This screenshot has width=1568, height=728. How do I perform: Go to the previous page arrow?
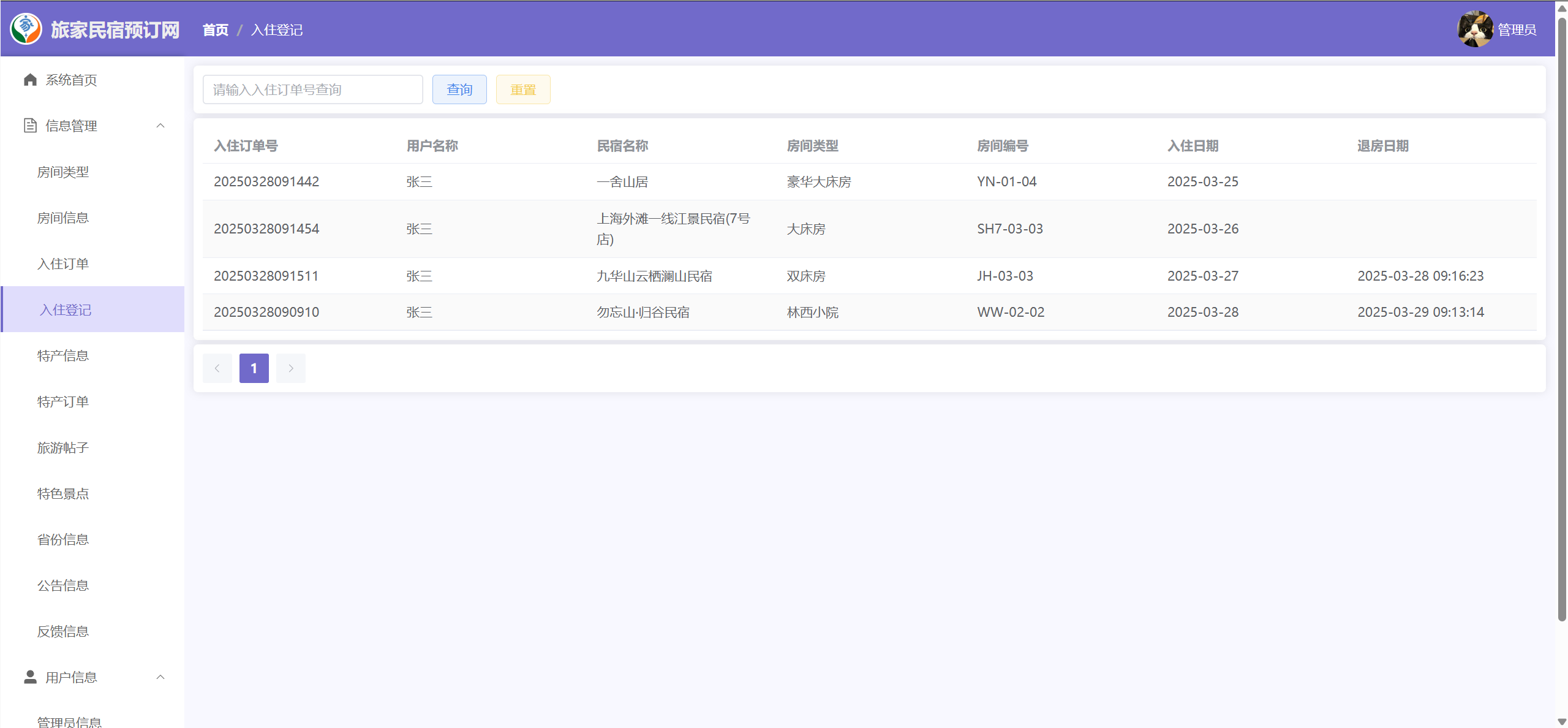coord(217,368)
